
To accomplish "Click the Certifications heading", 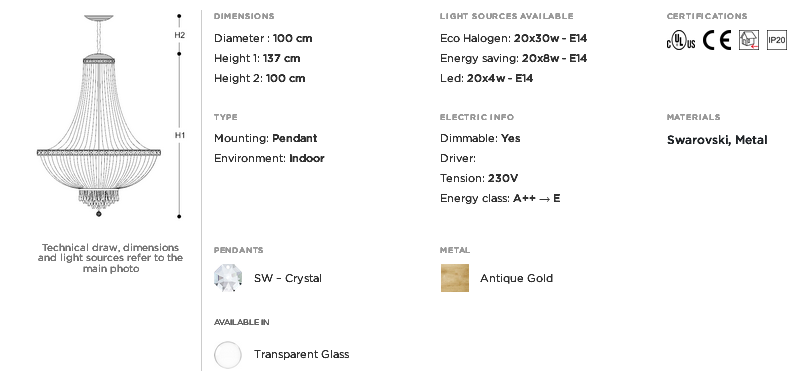I will 707,16.
